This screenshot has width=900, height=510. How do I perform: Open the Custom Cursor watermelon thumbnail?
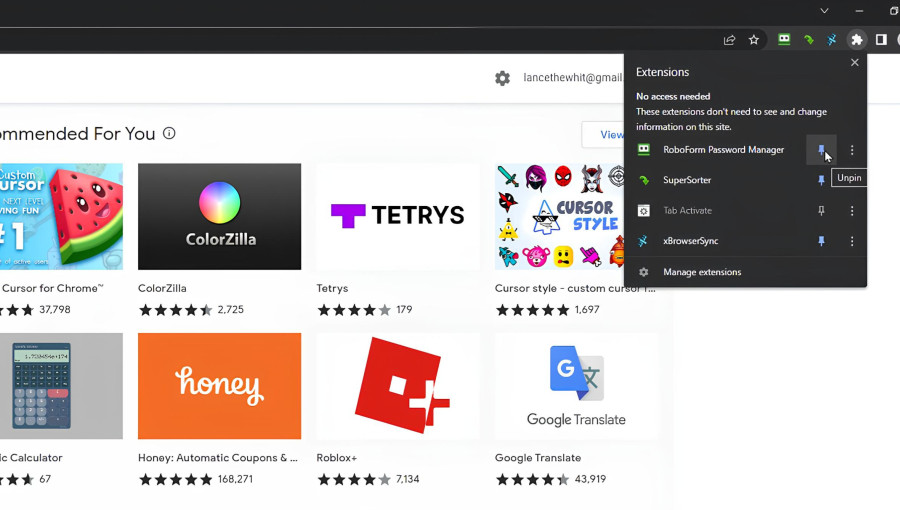click(61, 216)
